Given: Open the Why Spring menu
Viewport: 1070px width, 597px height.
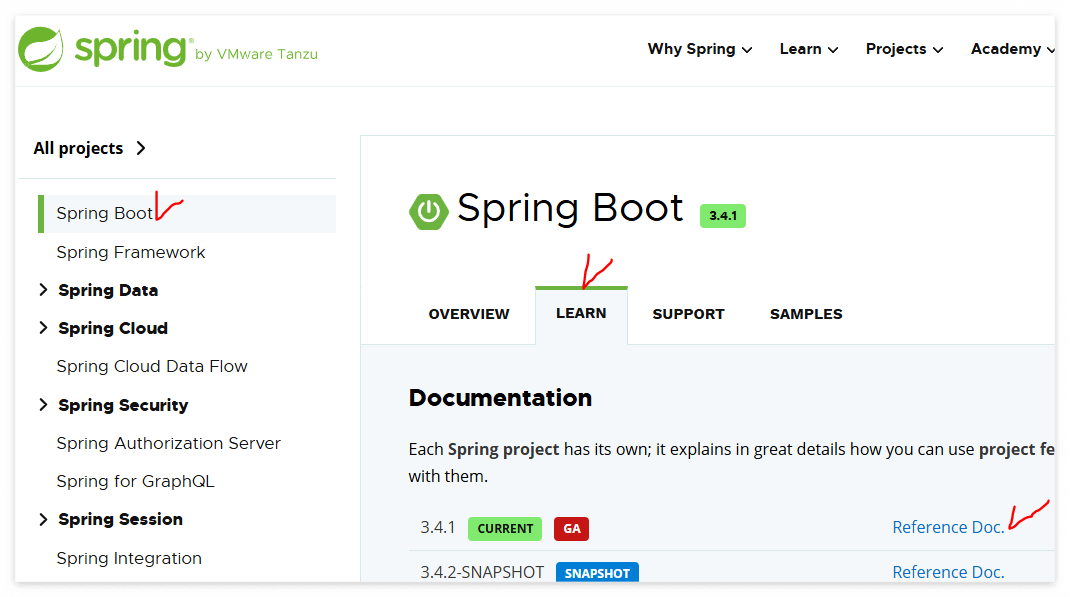Looking at the screenshot, I should [699, 49].
